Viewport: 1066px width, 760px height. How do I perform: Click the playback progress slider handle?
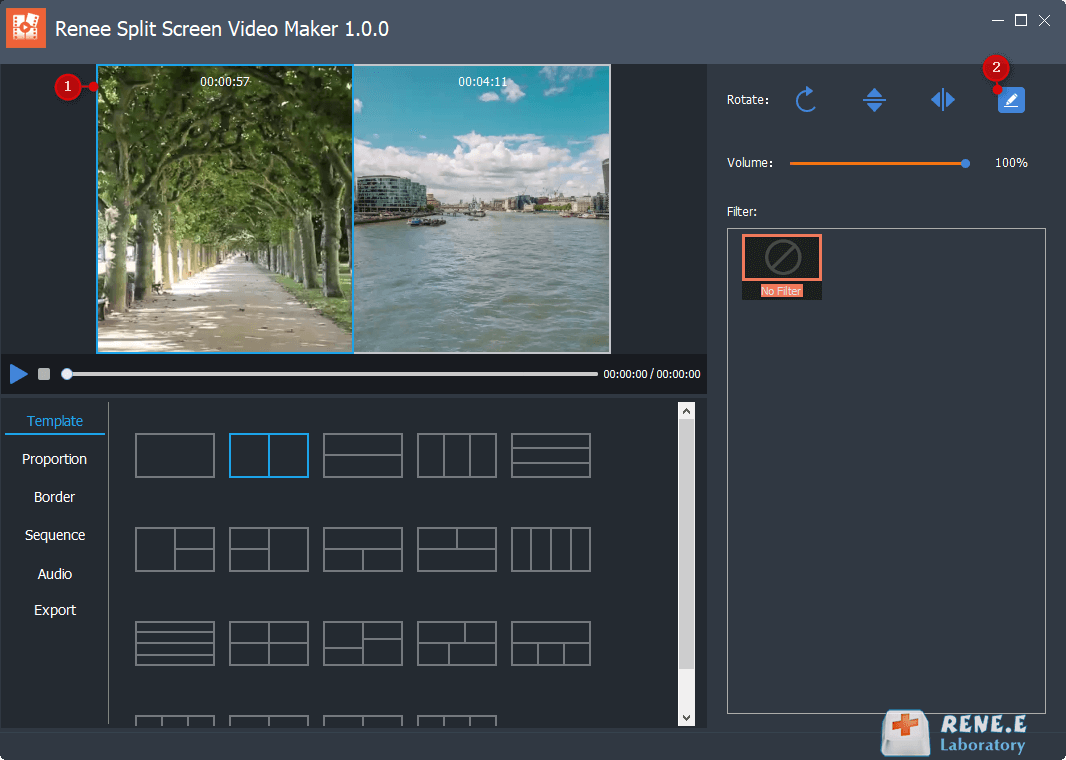click(x=67, y=374)
